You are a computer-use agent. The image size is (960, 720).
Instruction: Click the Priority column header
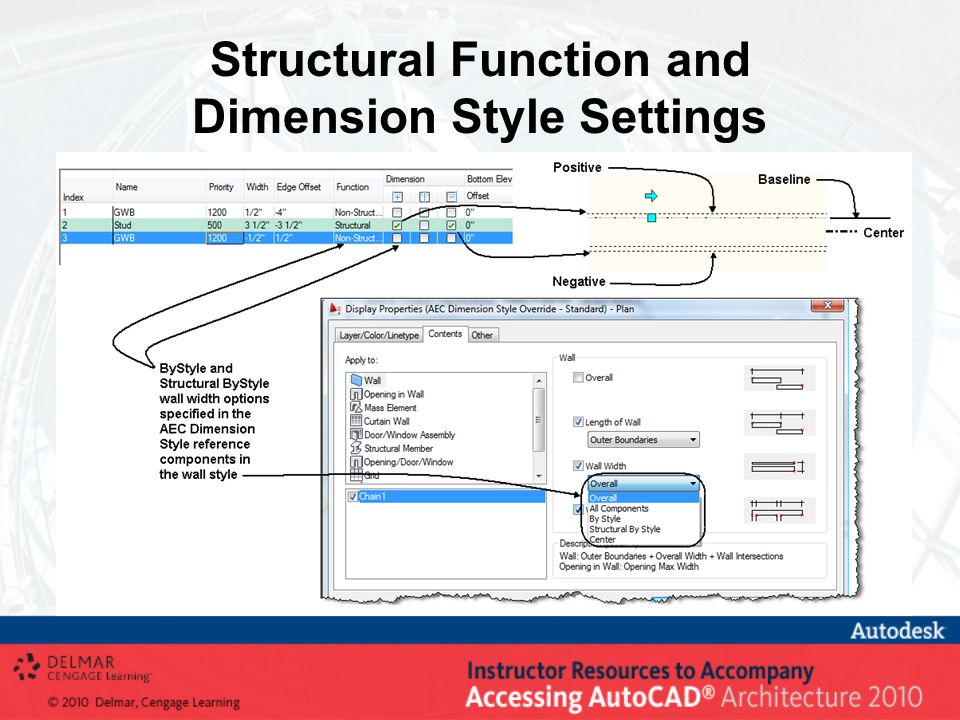click(221, 187)
